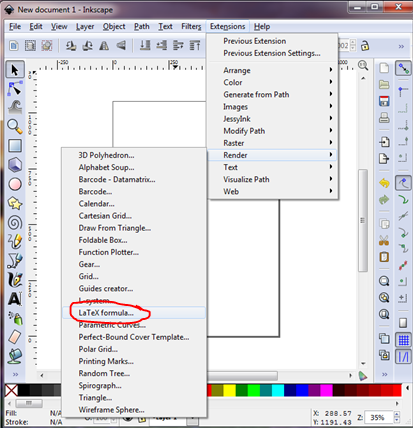This screenshot has height=428, width=413.
Task: Open the Help menu
Action: [x=262, y=26]
